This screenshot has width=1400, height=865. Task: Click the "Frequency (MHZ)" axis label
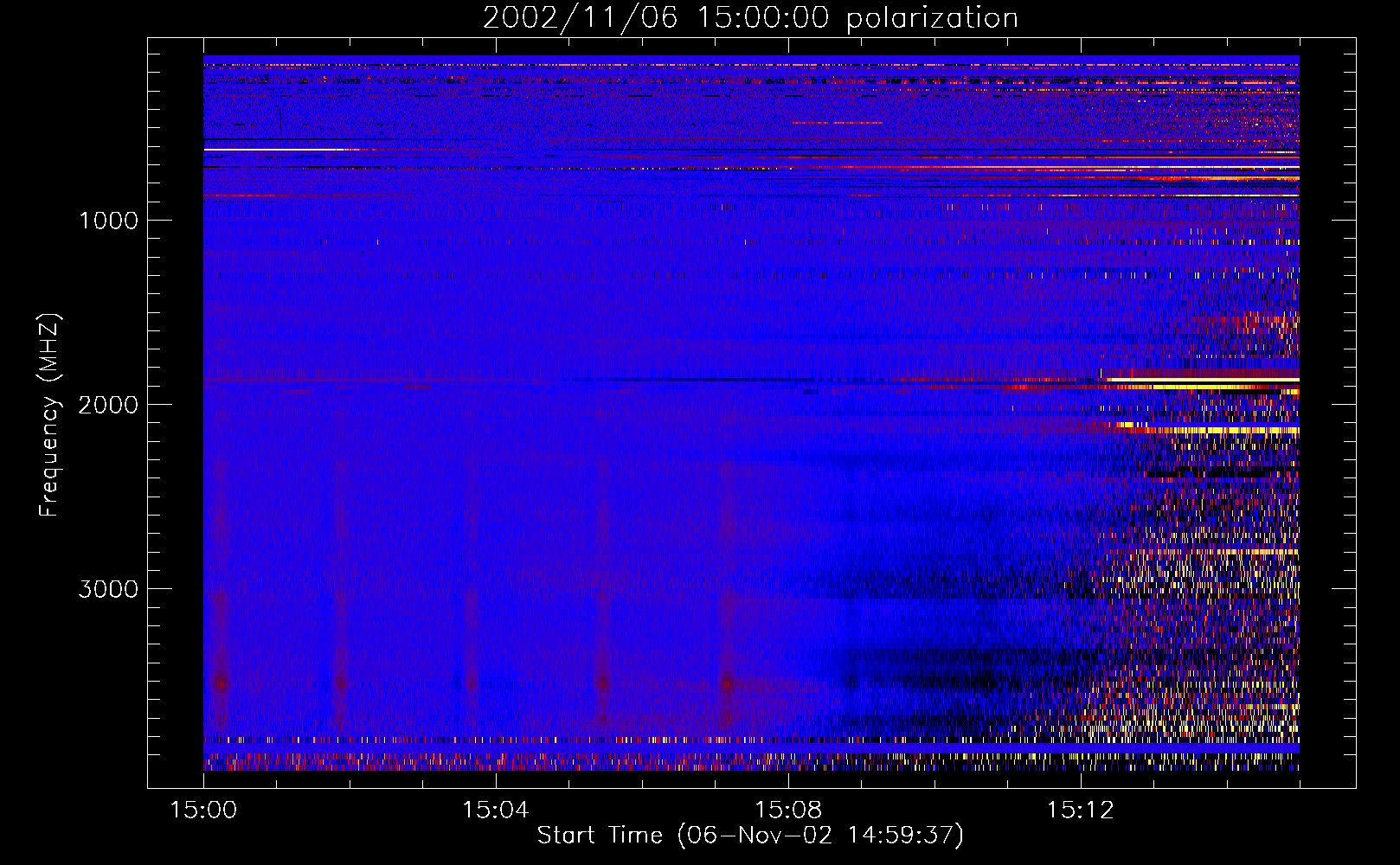pos(49,415)
